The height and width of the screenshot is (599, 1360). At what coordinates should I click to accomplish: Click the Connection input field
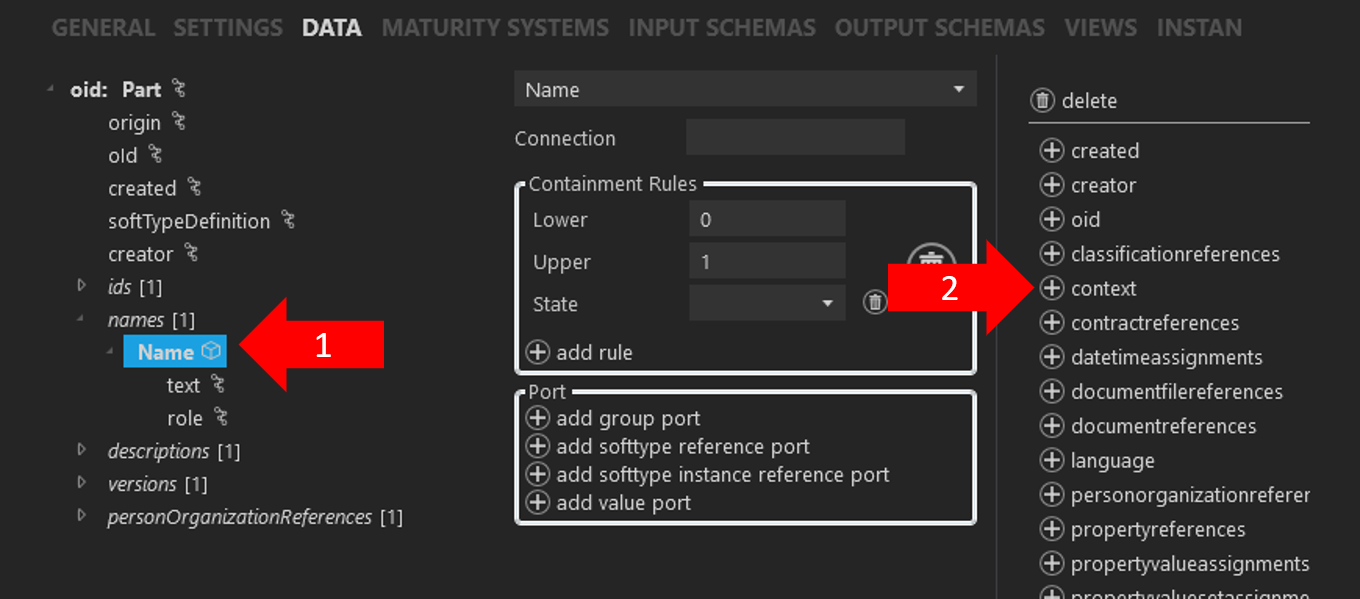[795, 138]
